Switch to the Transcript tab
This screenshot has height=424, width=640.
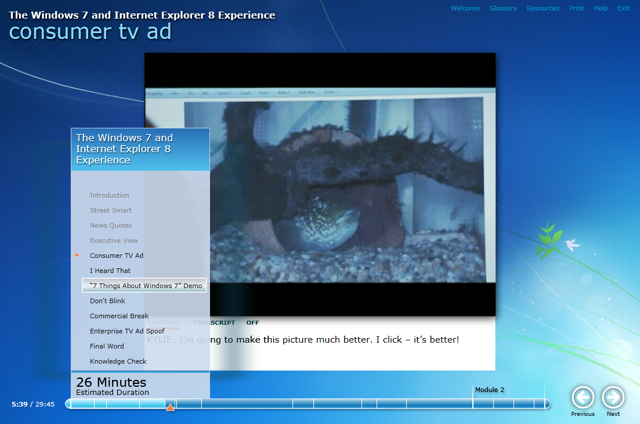214,322
